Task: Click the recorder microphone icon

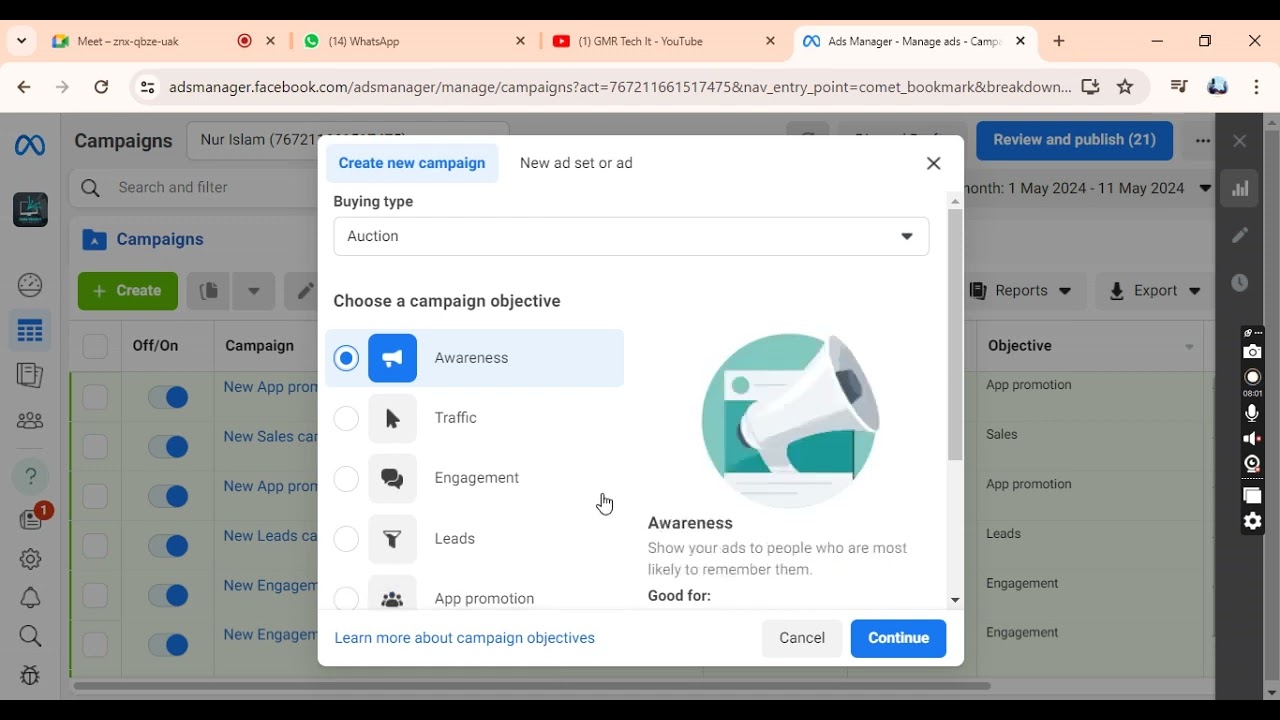Action: (x=1253, y=413)
